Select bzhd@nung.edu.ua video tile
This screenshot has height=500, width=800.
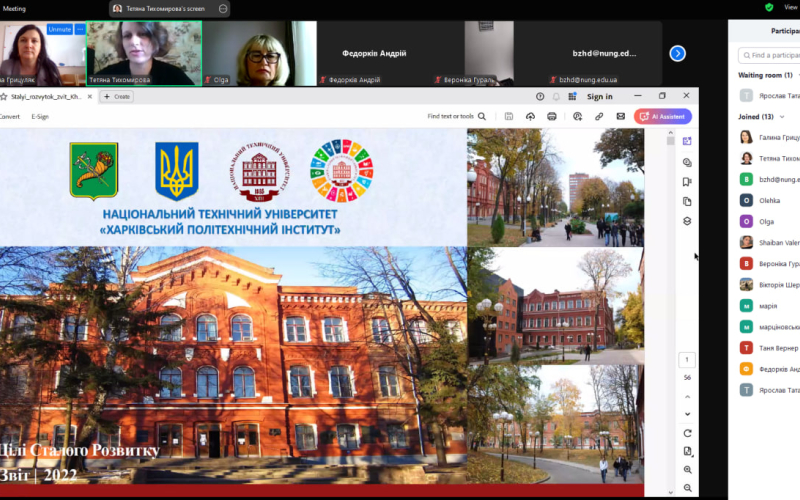(604, 53)
